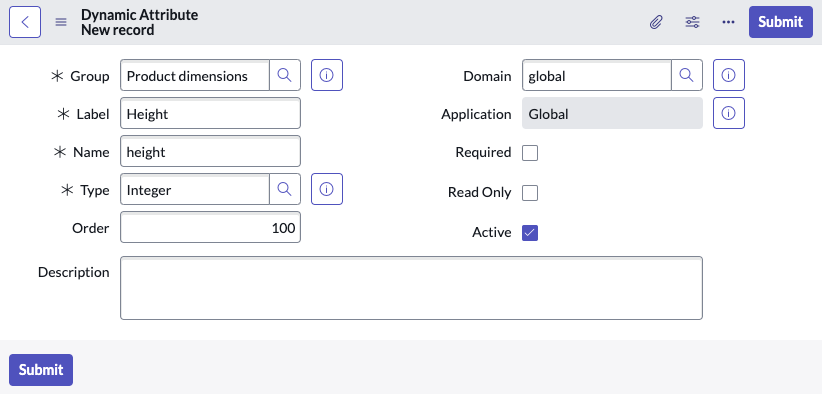Focus the Type field showing Integer
The height and width of the screenshot is (394, 822).
[195, 189]
